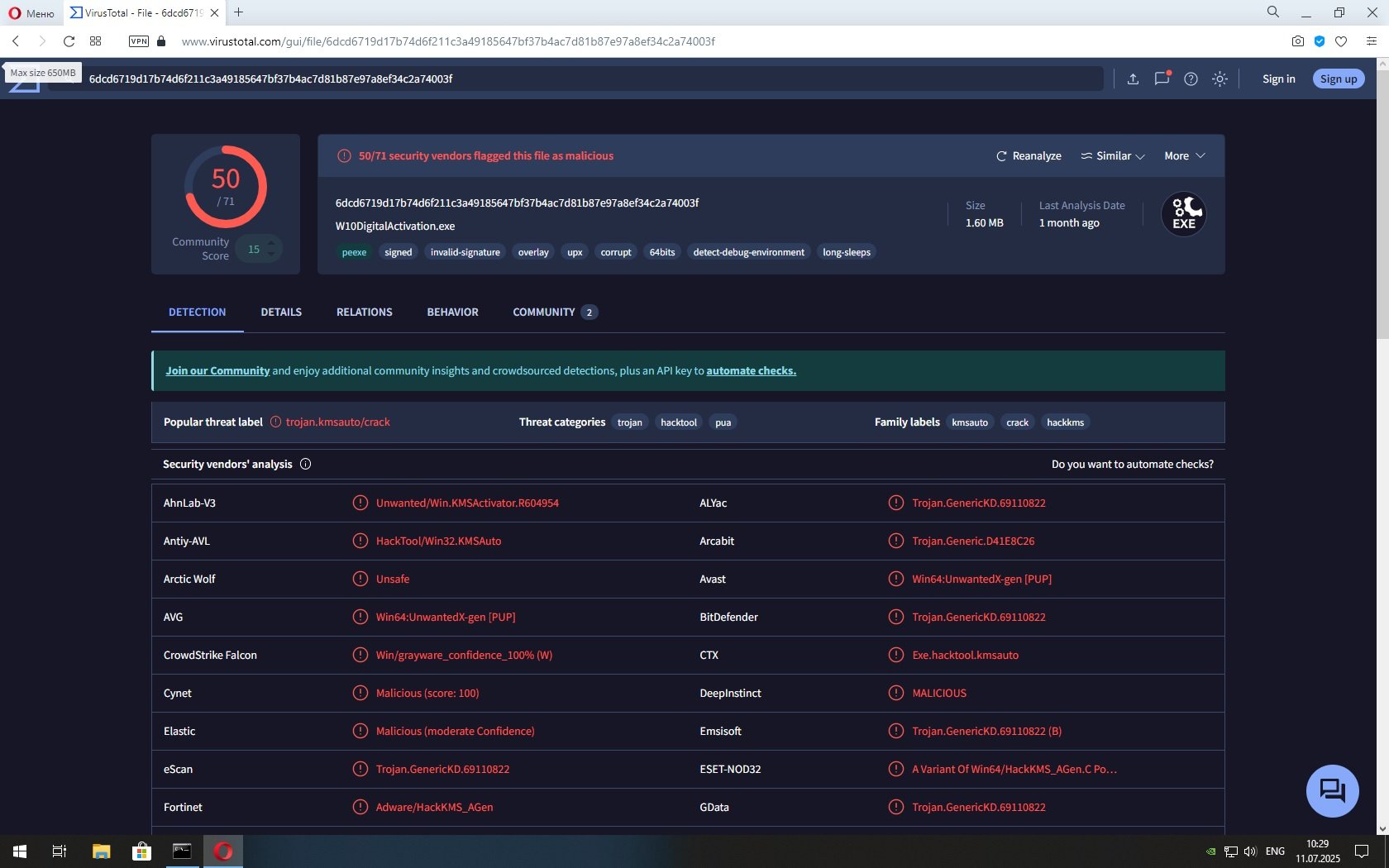The width and height of the screenshot is (1389, 868).
Task: Switch to the BEHAVIOR tab
Action: (453, 312)
